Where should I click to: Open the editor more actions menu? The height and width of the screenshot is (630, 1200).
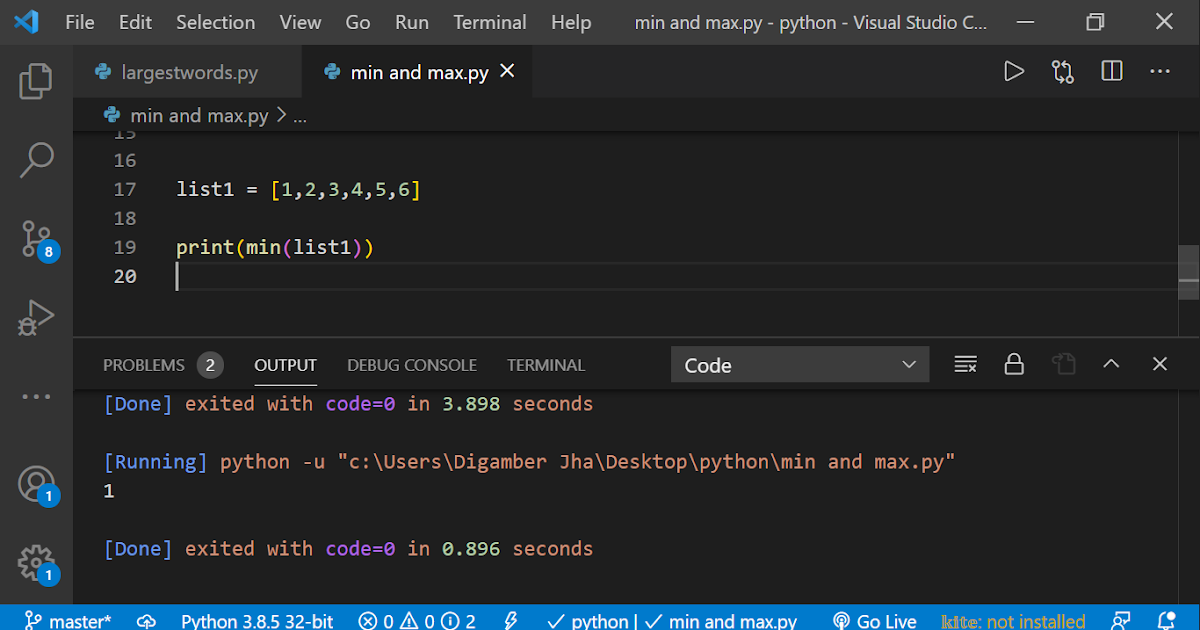1160,71
